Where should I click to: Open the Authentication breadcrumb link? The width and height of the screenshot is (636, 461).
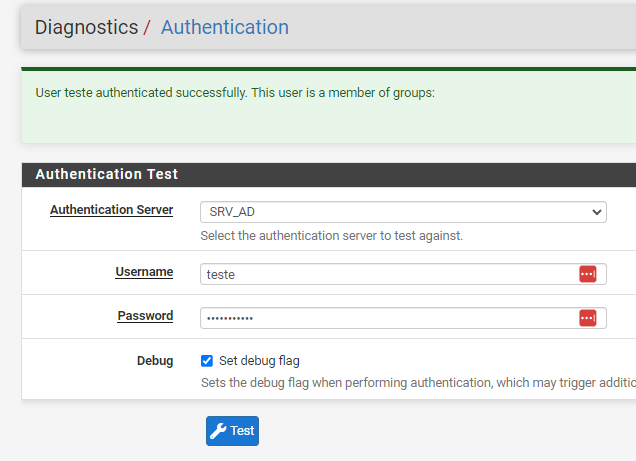click(224, 27)
